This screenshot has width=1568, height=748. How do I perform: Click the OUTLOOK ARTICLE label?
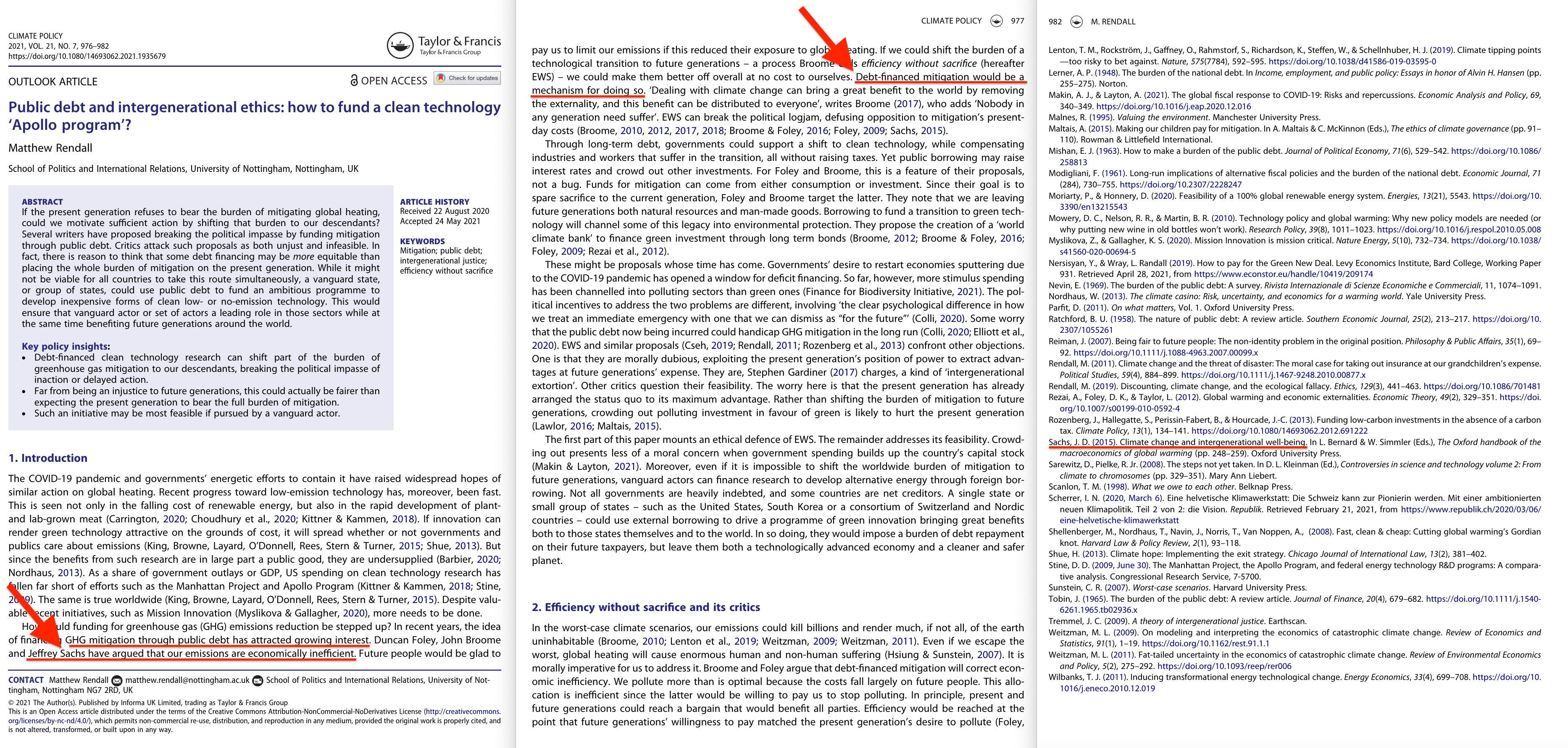(x=53, y=82)
